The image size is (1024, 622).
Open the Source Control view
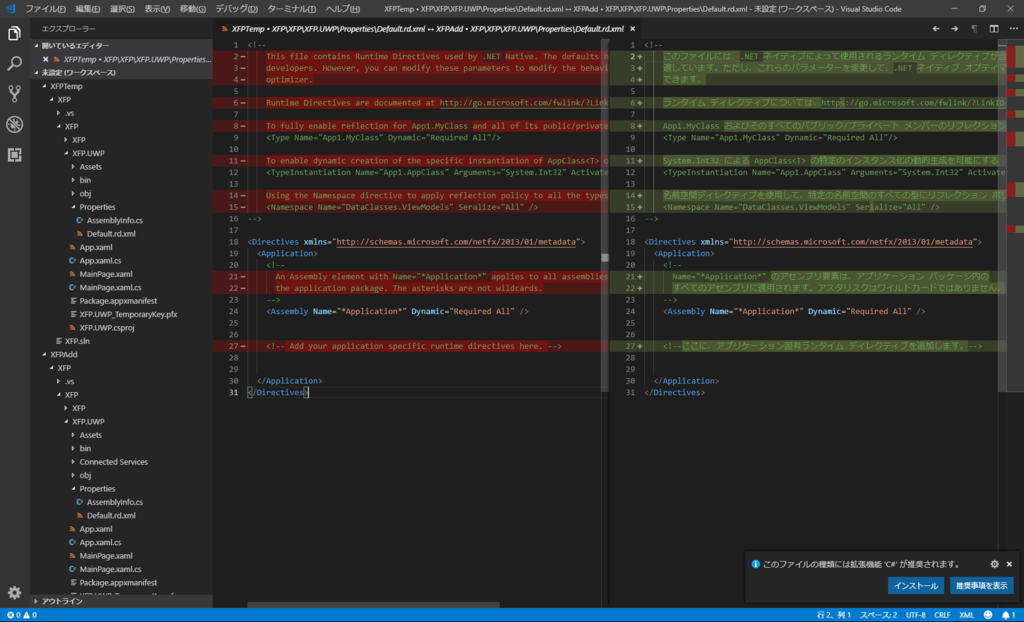click(x=14, y=93)
